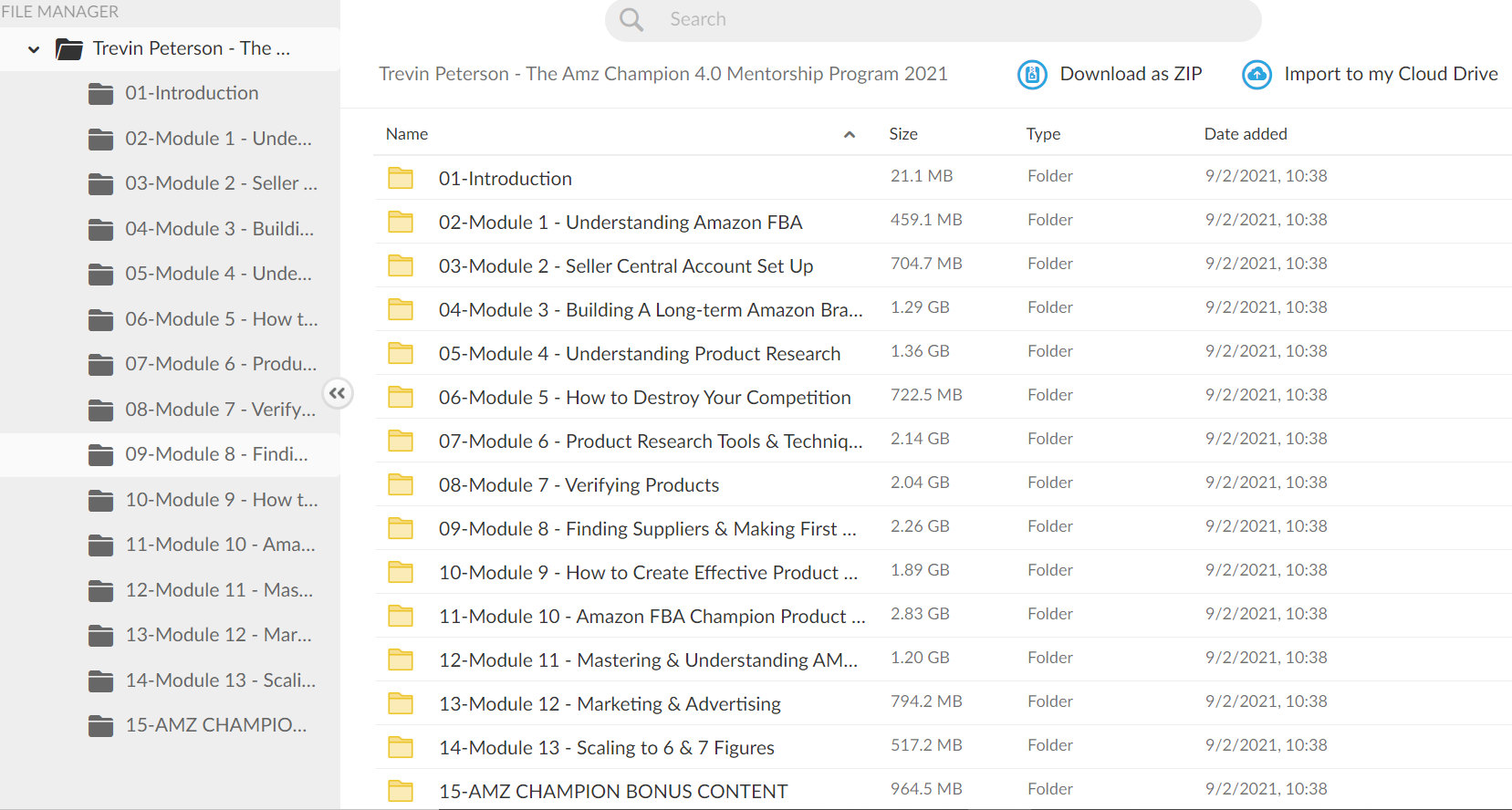The width and height of the screenshot is (1512, 810).
Task: Select 15-AMZ CHAMPIO... sidebar folder icon
Action: click(x=101, y=725)
